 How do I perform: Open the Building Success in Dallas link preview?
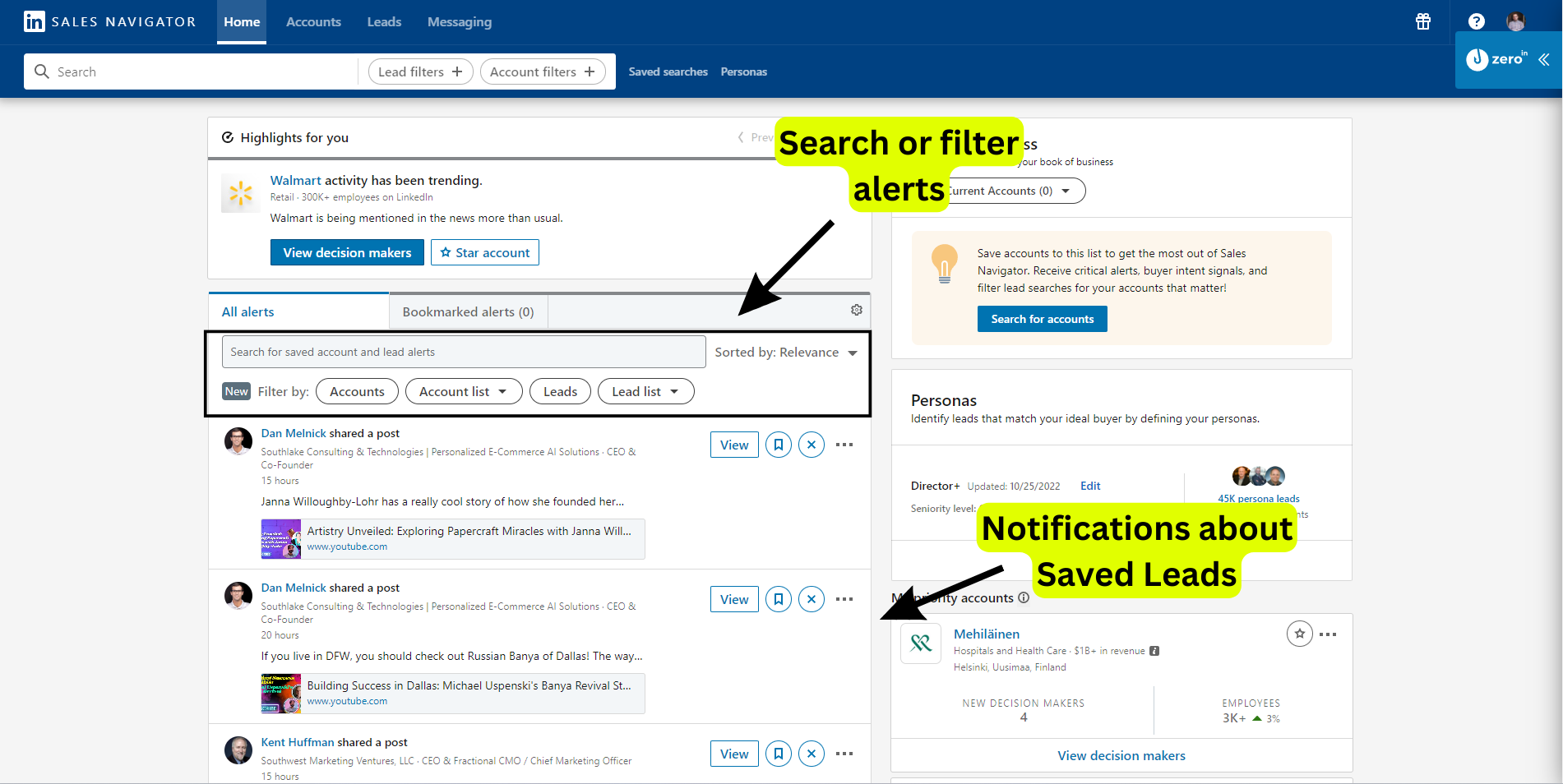[453, 694]
